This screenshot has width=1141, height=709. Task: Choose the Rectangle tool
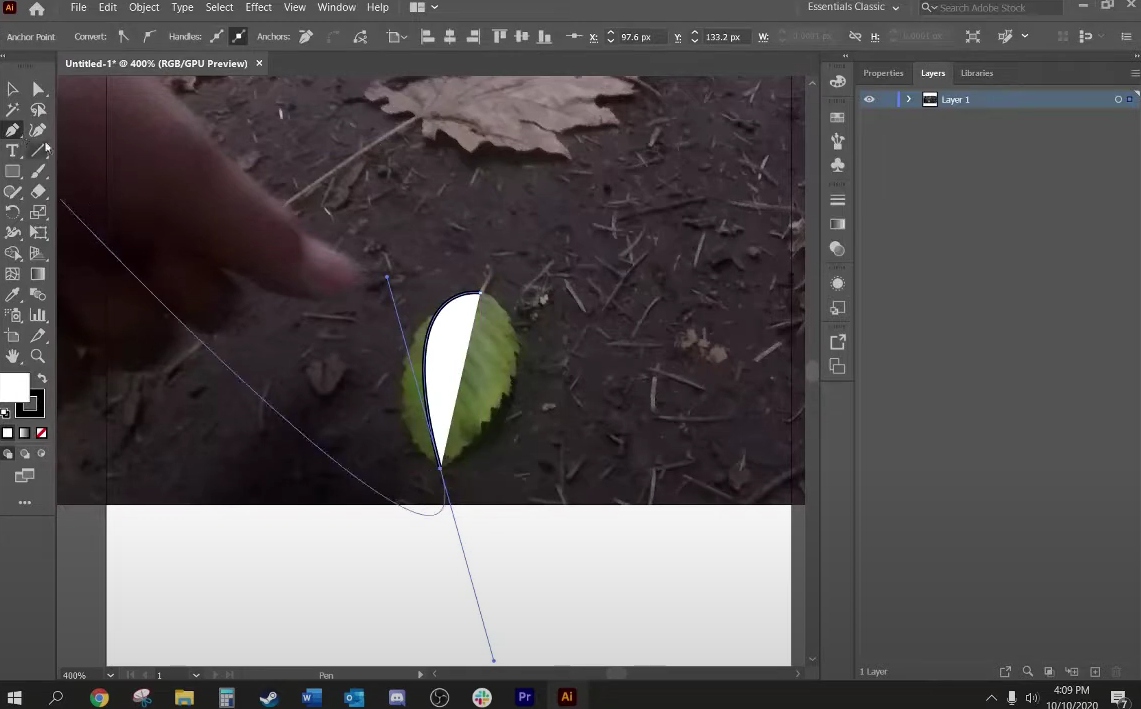tap(12, 172)
